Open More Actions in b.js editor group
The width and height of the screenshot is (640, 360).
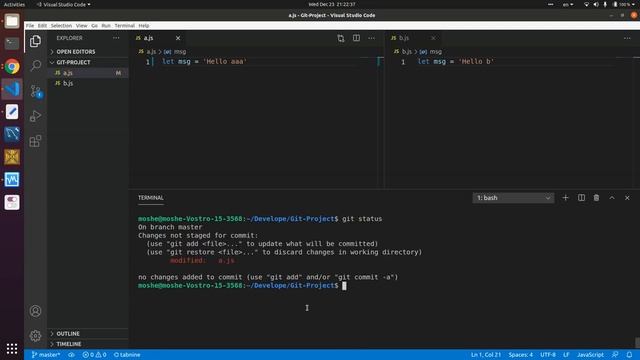(x=627, y=38)
